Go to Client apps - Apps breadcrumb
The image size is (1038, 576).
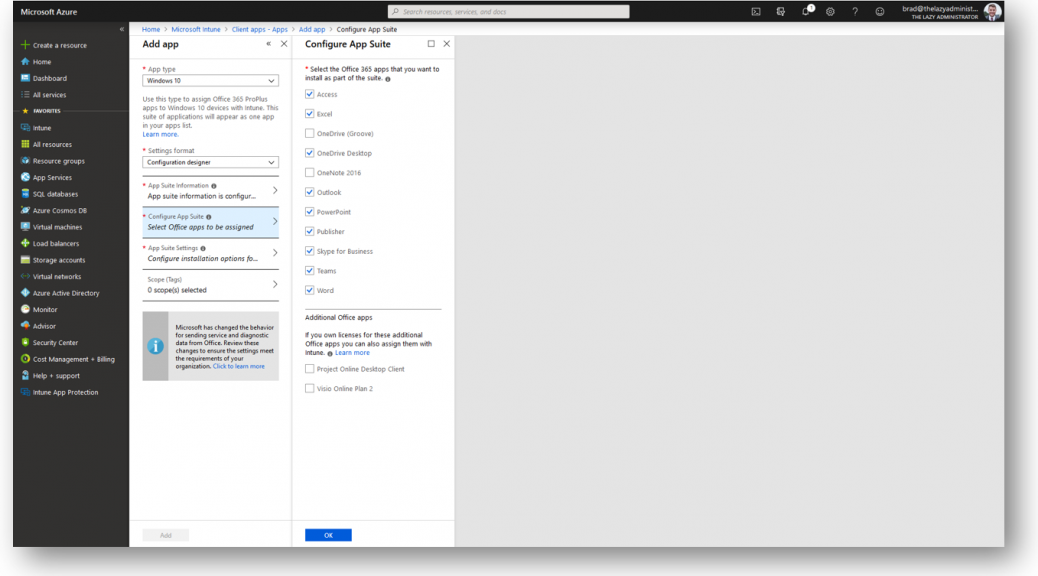point(260,29)
